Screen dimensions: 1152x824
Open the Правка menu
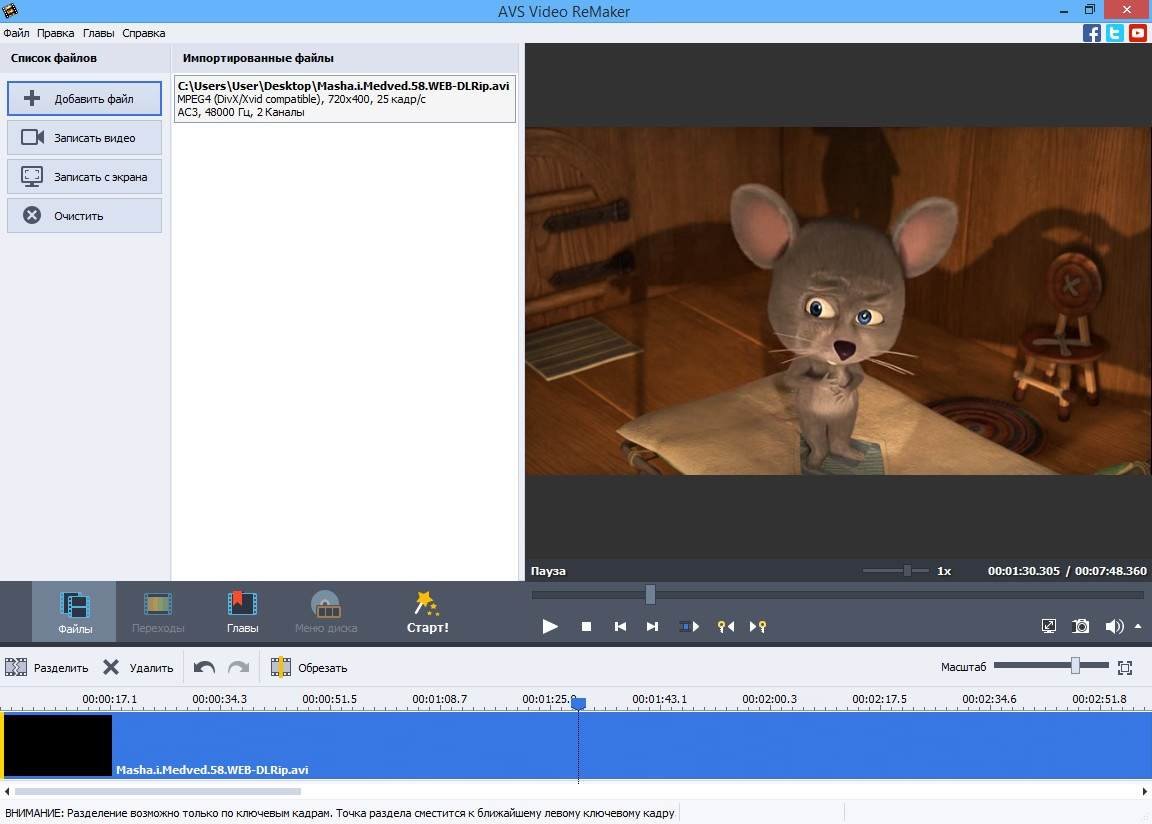[x=55, y=33]
